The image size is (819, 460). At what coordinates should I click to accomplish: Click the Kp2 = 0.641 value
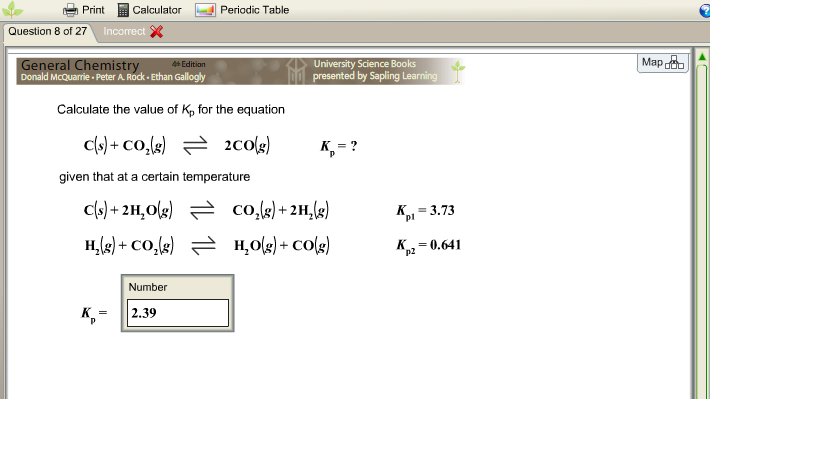[x=428, y=245]
